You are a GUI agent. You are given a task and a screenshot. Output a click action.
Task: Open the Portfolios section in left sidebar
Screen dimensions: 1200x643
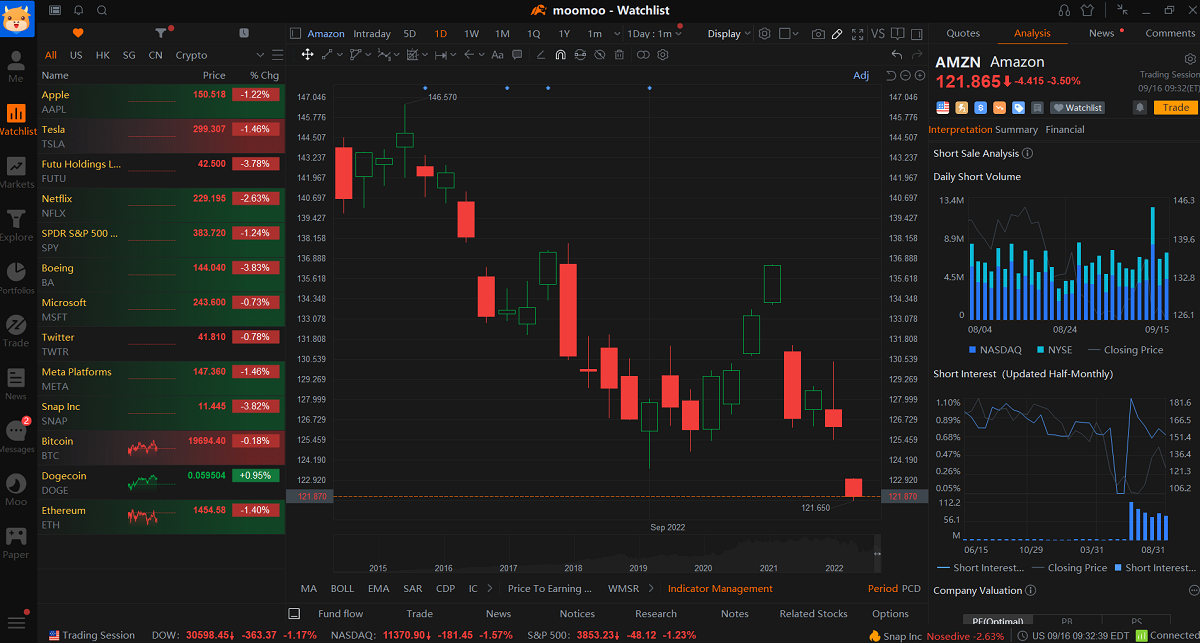pyautogui.click(x=17, y=278)
